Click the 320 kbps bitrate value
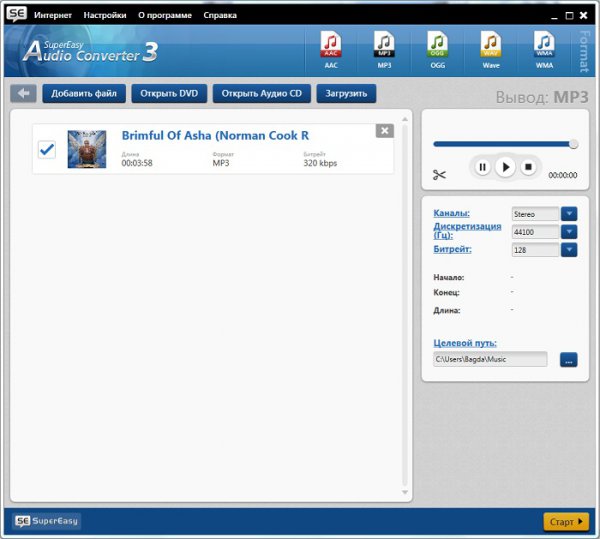Image resolution: width=600 pixels, height=539 pixels. click(320, 163)
